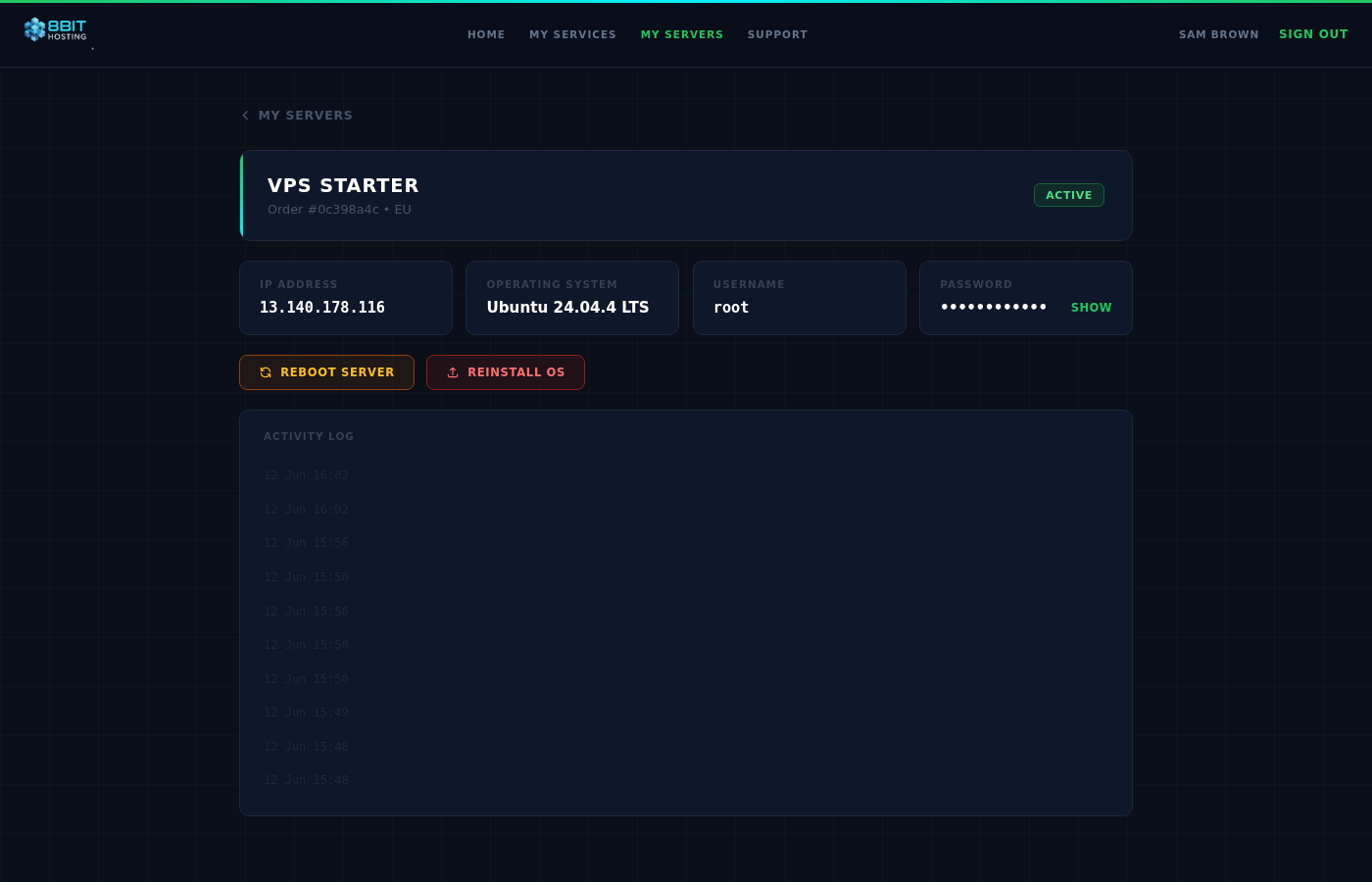Click the root username value
This screenshot has height=882, width=1372.
point(731,308)
